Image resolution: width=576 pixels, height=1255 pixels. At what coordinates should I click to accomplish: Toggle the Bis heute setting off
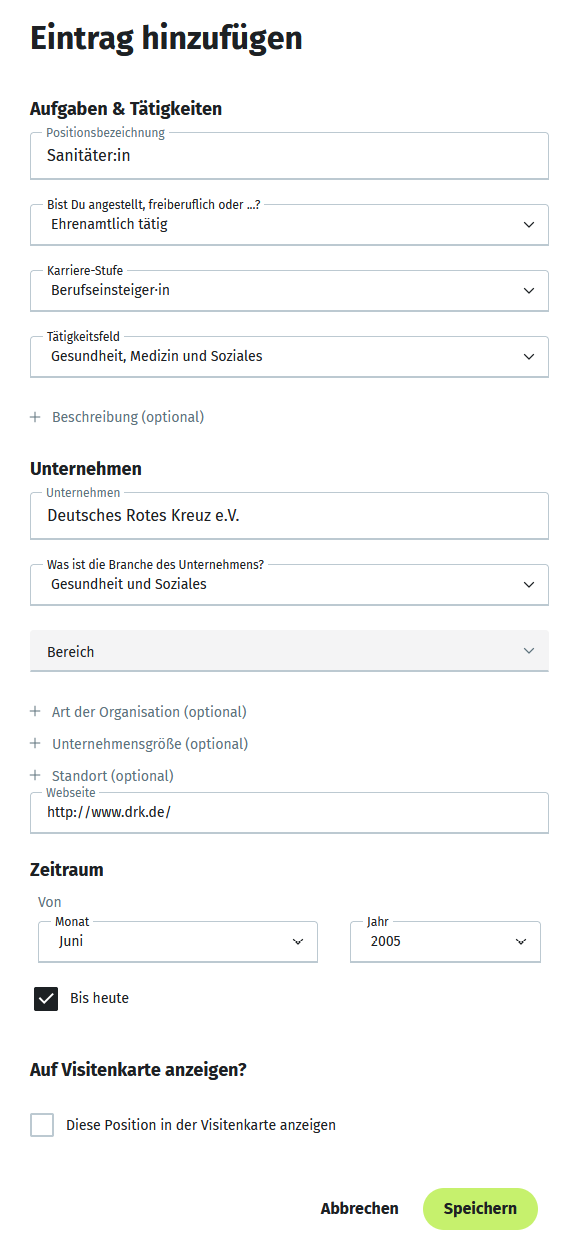(x=45, y=998)
